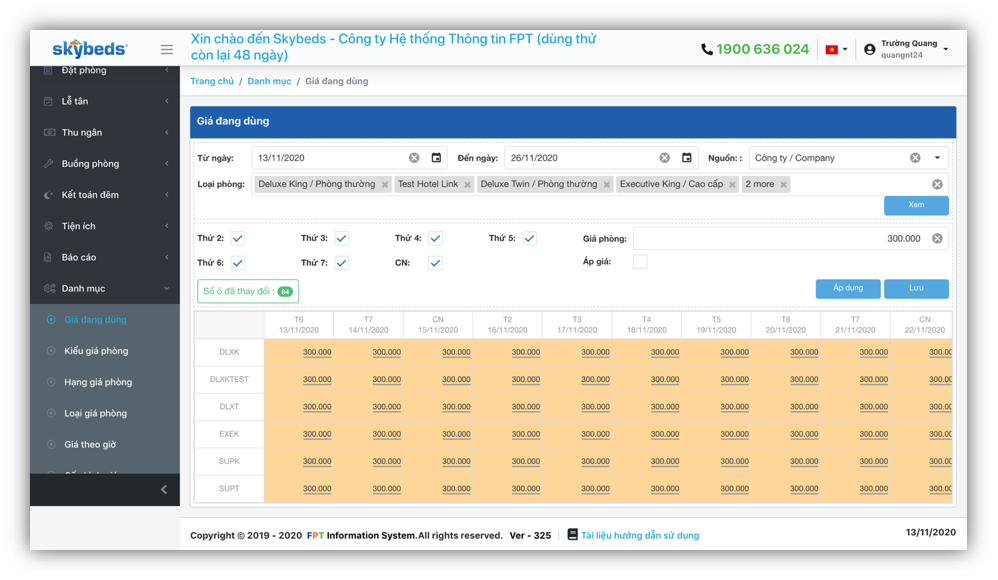Expand the Trường Quang user menu

(945, 49)
